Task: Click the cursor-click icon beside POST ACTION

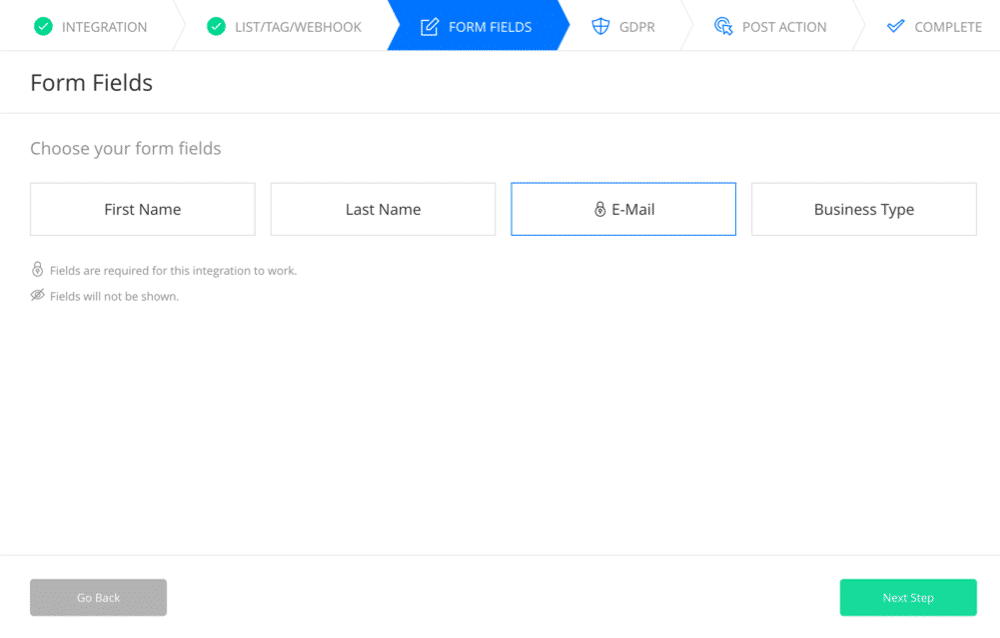Action: point(723,26)
